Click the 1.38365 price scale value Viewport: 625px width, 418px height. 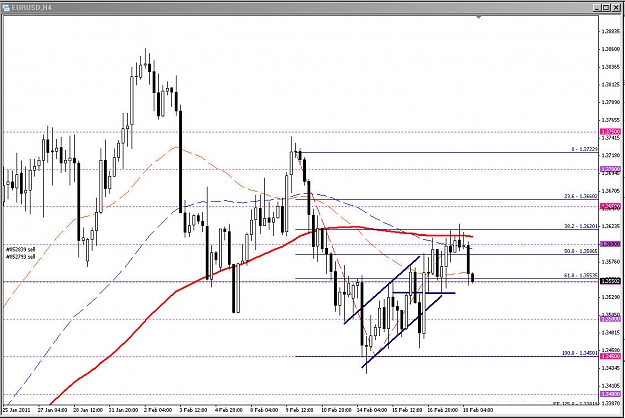point(611,67)
